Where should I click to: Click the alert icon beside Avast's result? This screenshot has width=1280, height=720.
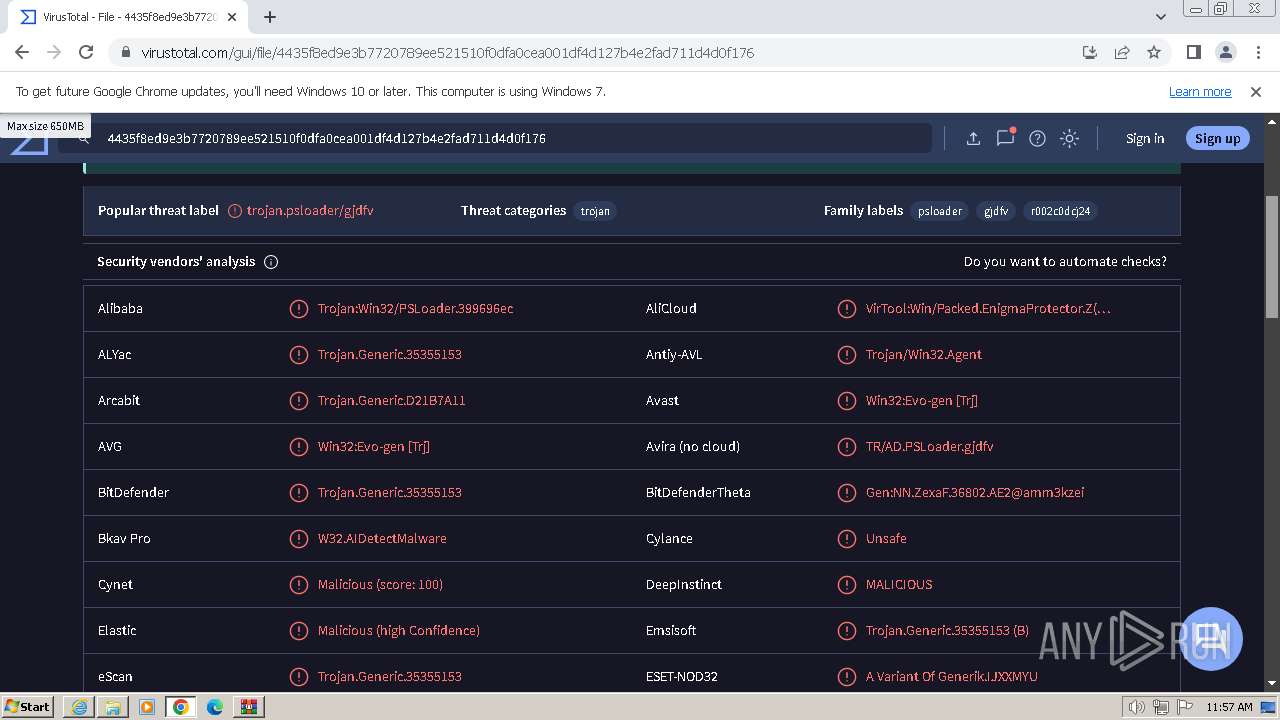click(x=846, y=400)
